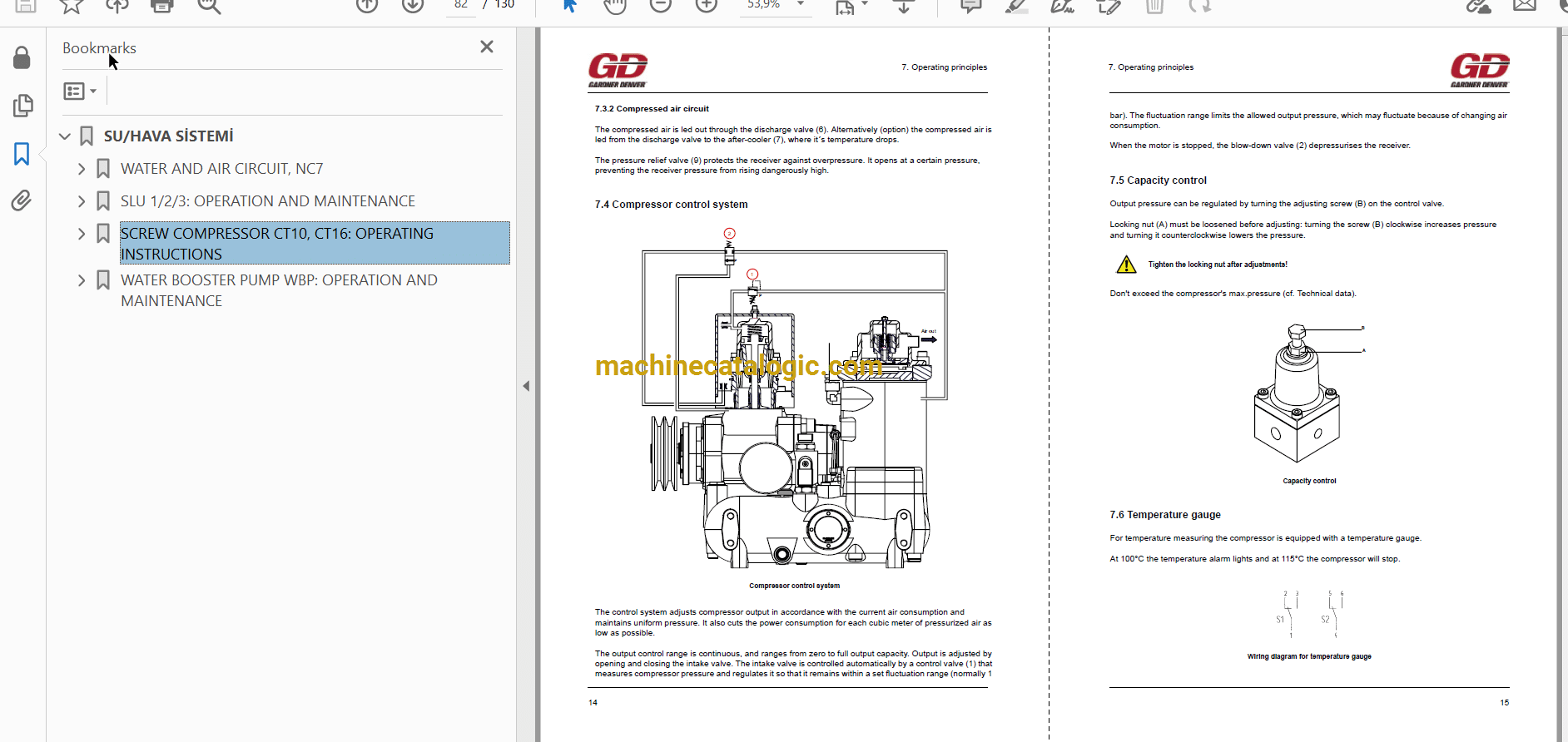Open the page thumbnails panel

(x=22, y=106)
